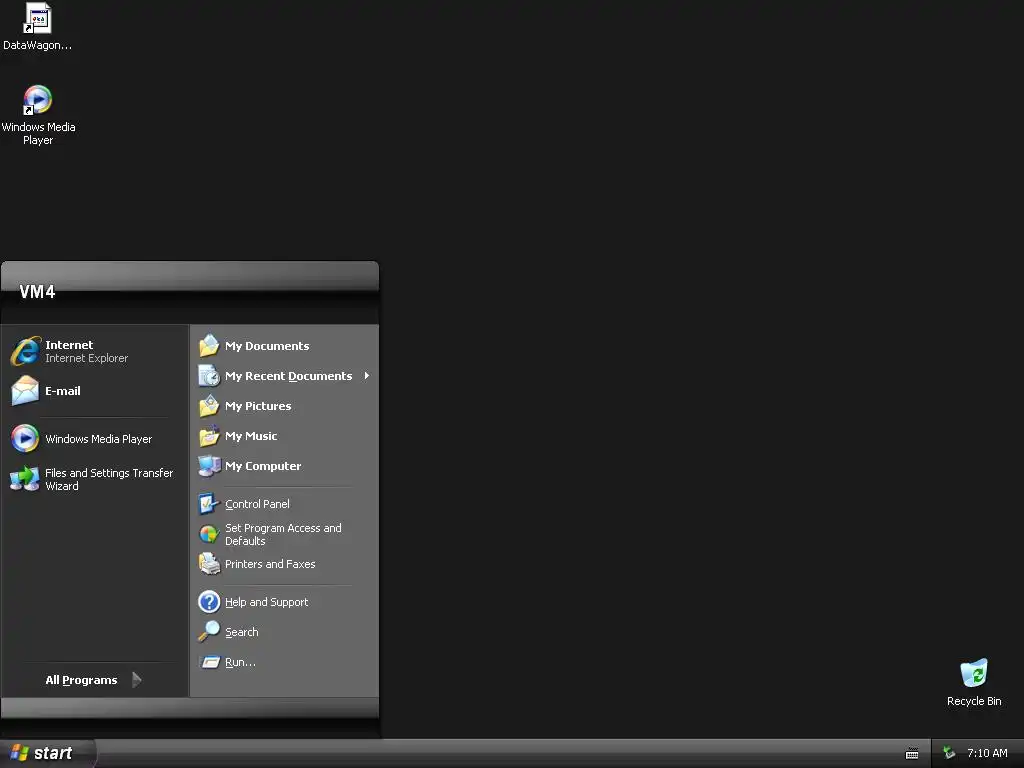Click the Start button on taskbar
This screenshot has width=1024, height=768.
click(47, 754)
